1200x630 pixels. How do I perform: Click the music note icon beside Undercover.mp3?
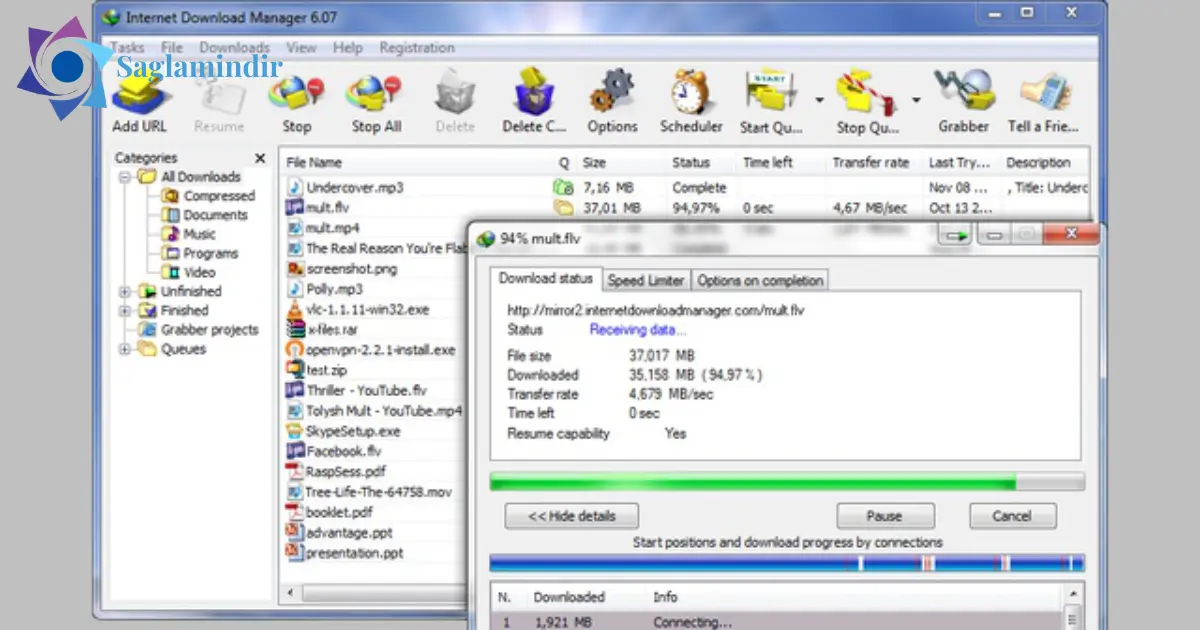[295, 187]
